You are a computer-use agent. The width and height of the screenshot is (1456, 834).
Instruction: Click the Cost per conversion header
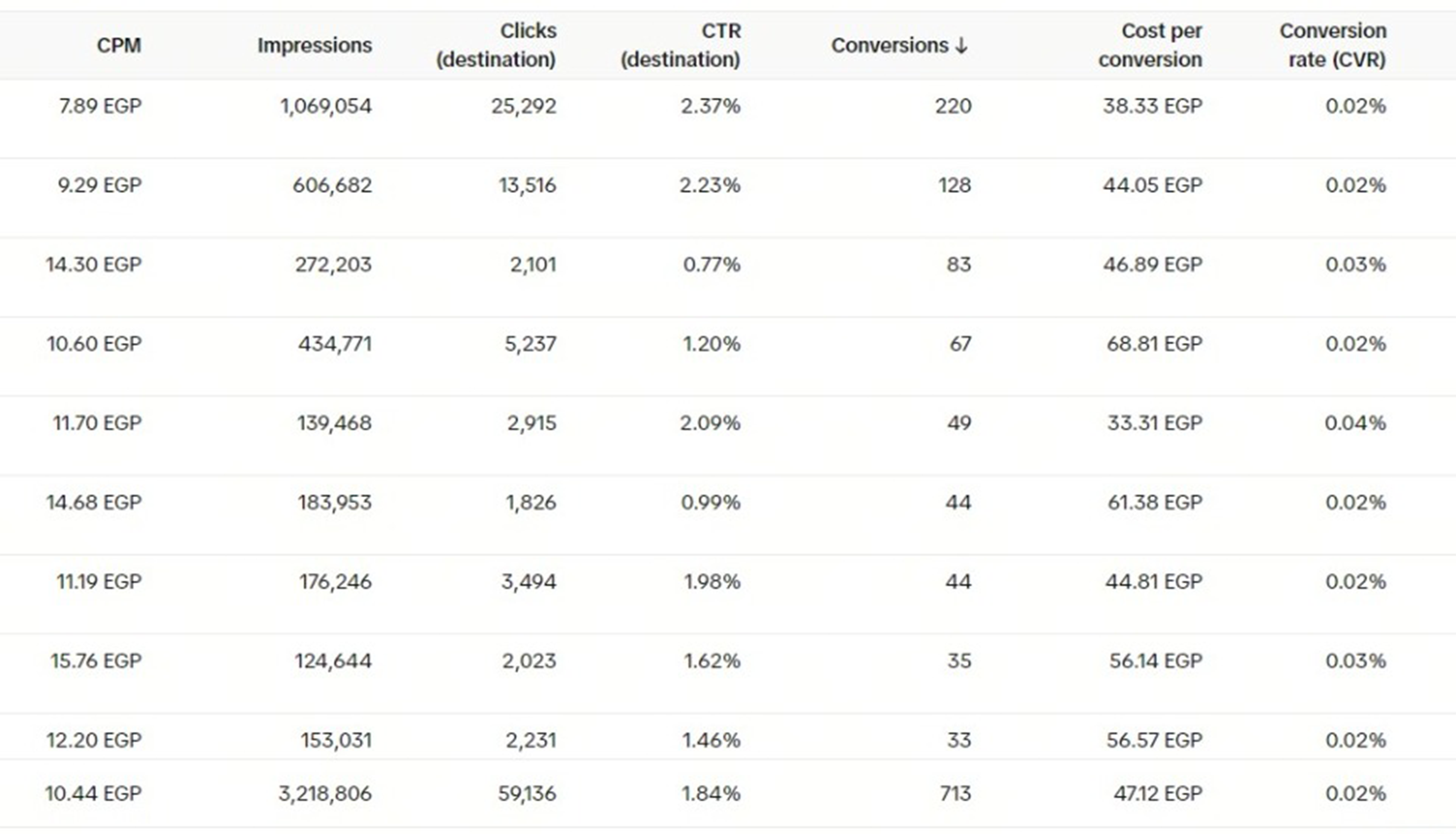click(x=1150, y=45)
